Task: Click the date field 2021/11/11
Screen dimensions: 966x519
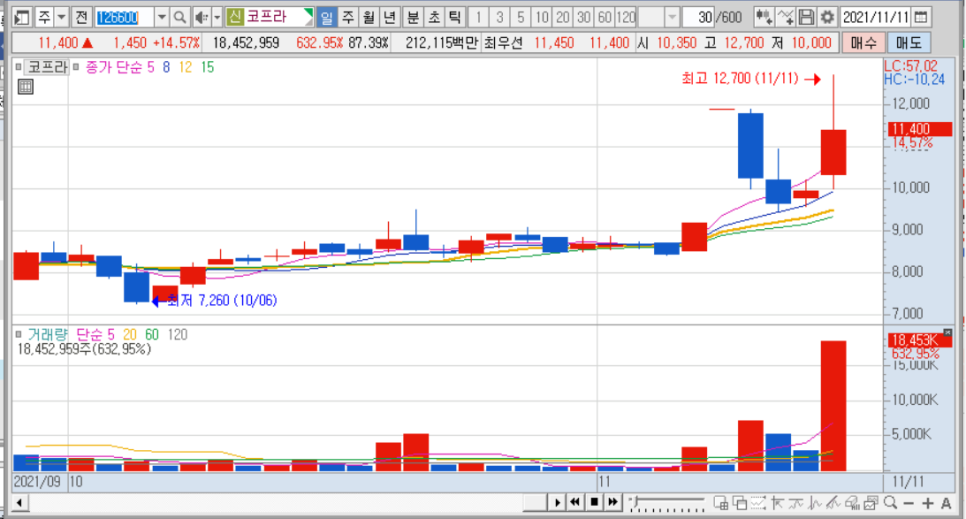Action: click(x=875, y=17)
